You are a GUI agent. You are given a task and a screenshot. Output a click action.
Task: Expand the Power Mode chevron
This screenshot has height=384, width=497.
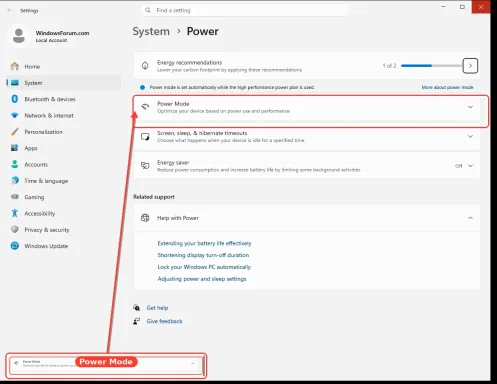pyautogui.click(x=470, y=107)
